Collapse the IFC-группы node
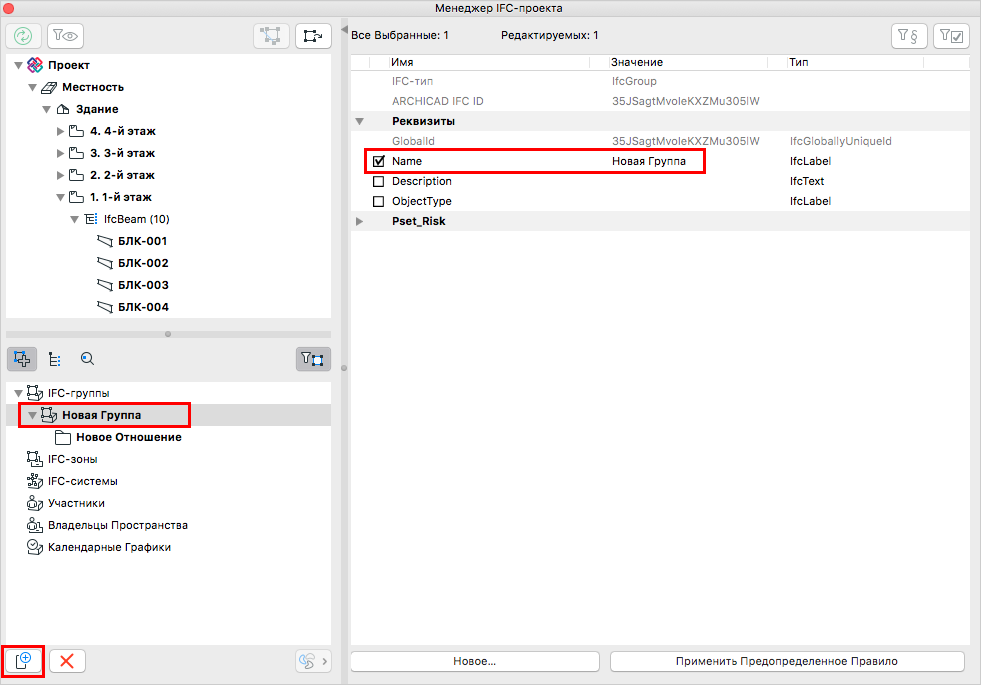981x685 pixels. click(19, 393)
